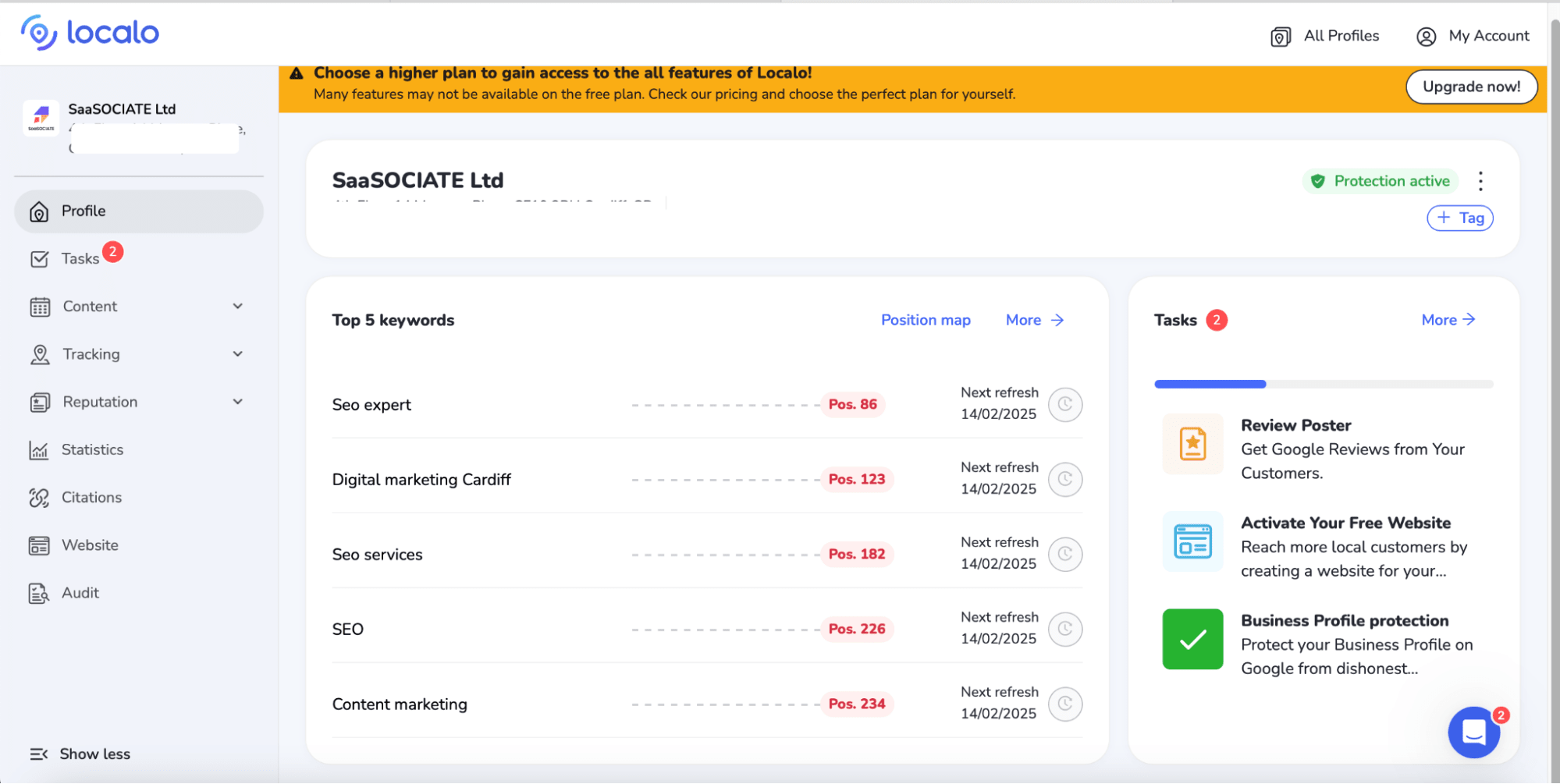
Task: Open the Citations sidebar item
Action: (139, 498)
